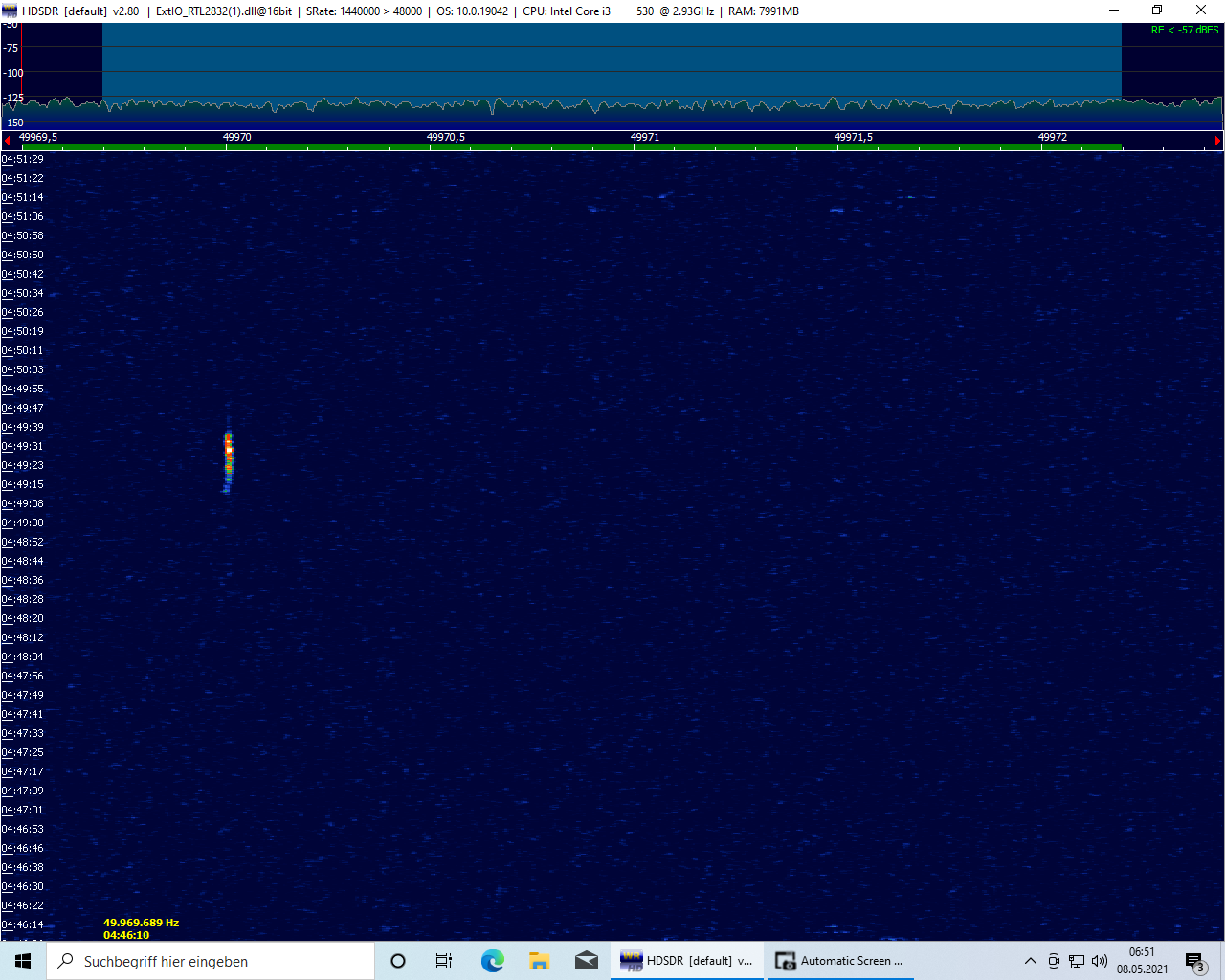
Task: Open the Windows Start menu
Action: [x=23, y=961]
